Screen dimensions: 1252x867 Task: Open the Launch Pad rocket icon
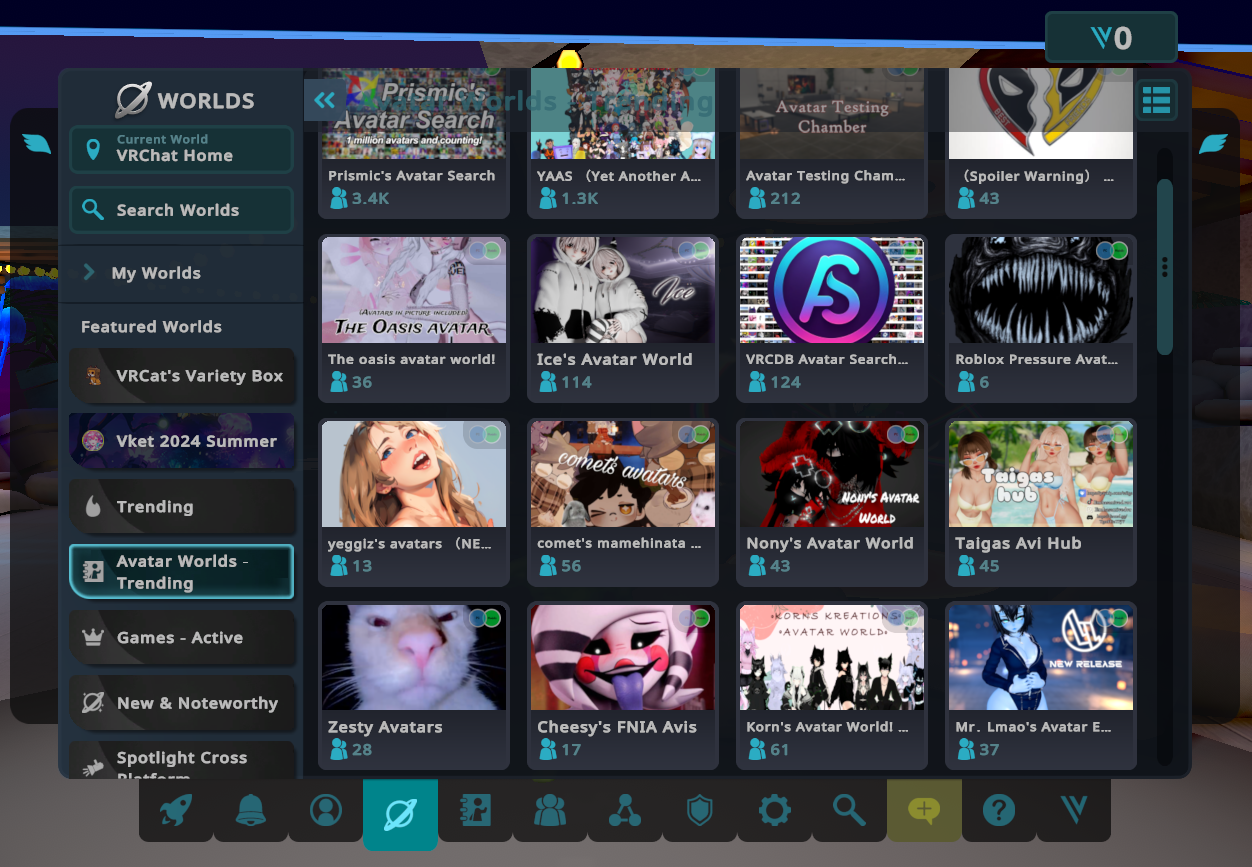click(x=176, y=810)
